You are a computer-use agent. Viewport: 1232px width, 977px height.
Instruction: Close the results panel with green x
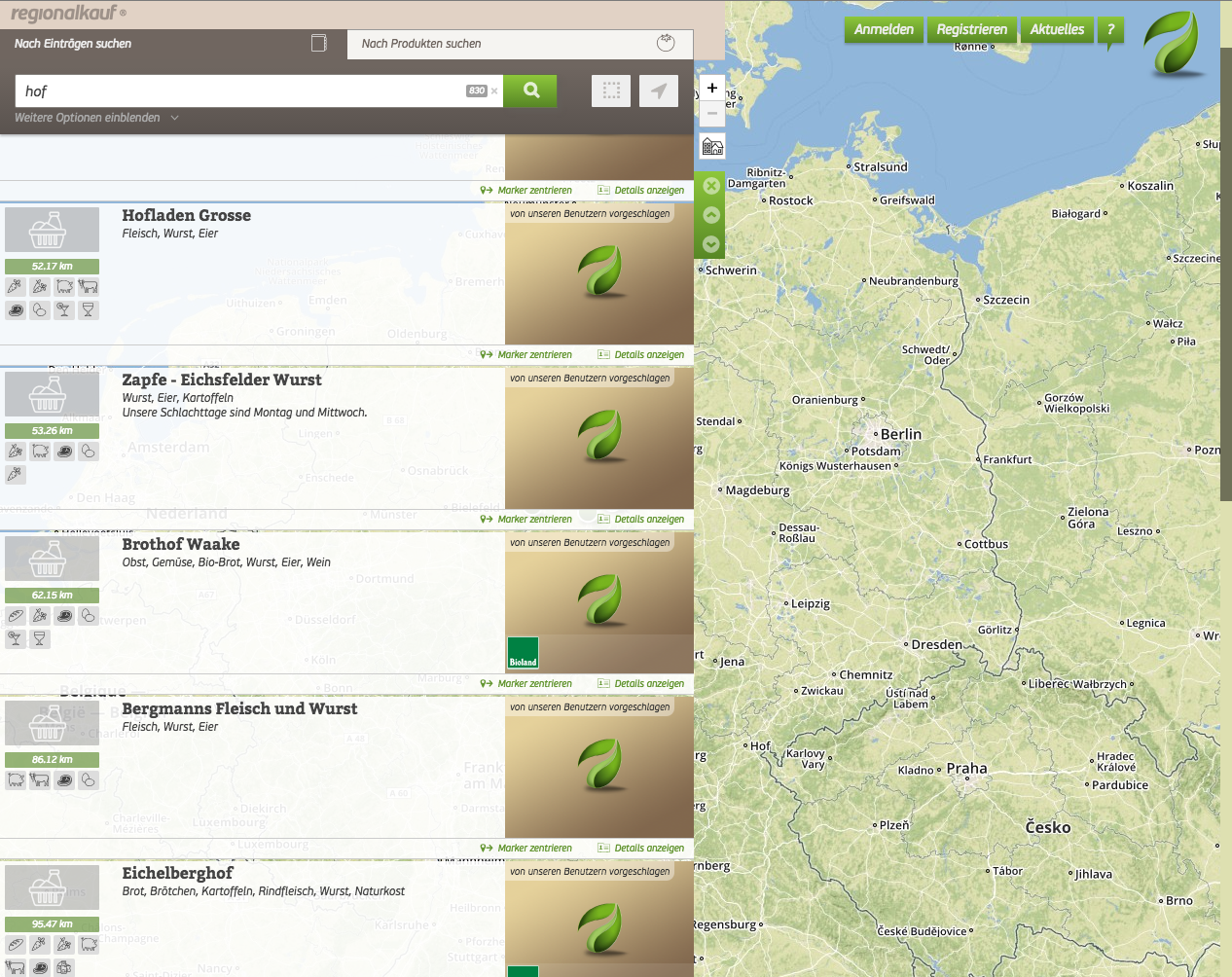tap(711, 186)
